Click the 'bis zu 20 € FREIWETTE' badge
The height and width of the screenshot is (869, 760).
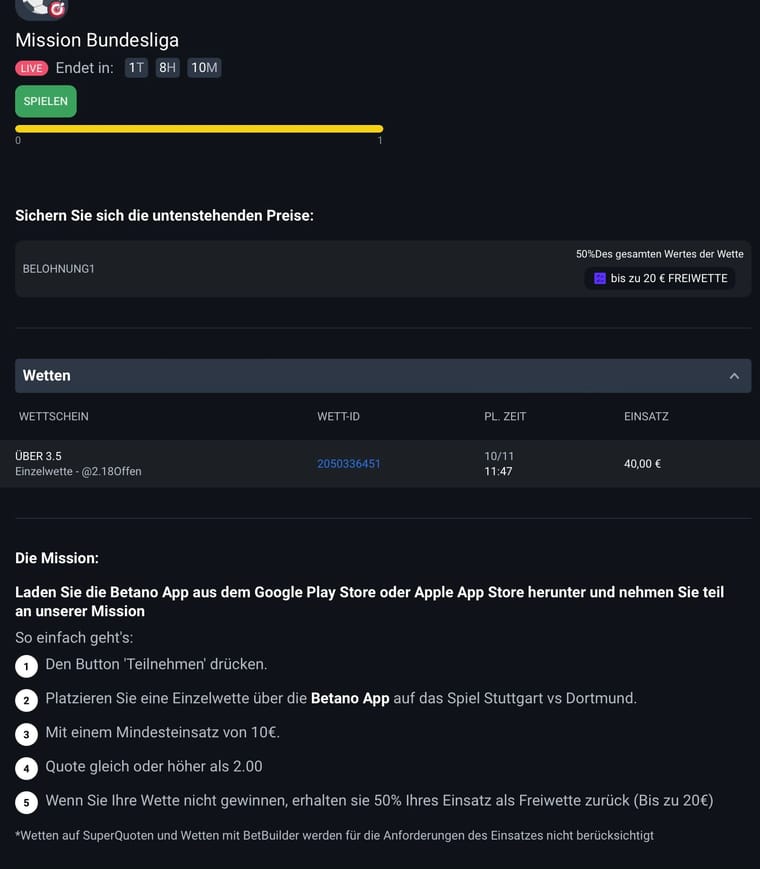coord(660,278)
